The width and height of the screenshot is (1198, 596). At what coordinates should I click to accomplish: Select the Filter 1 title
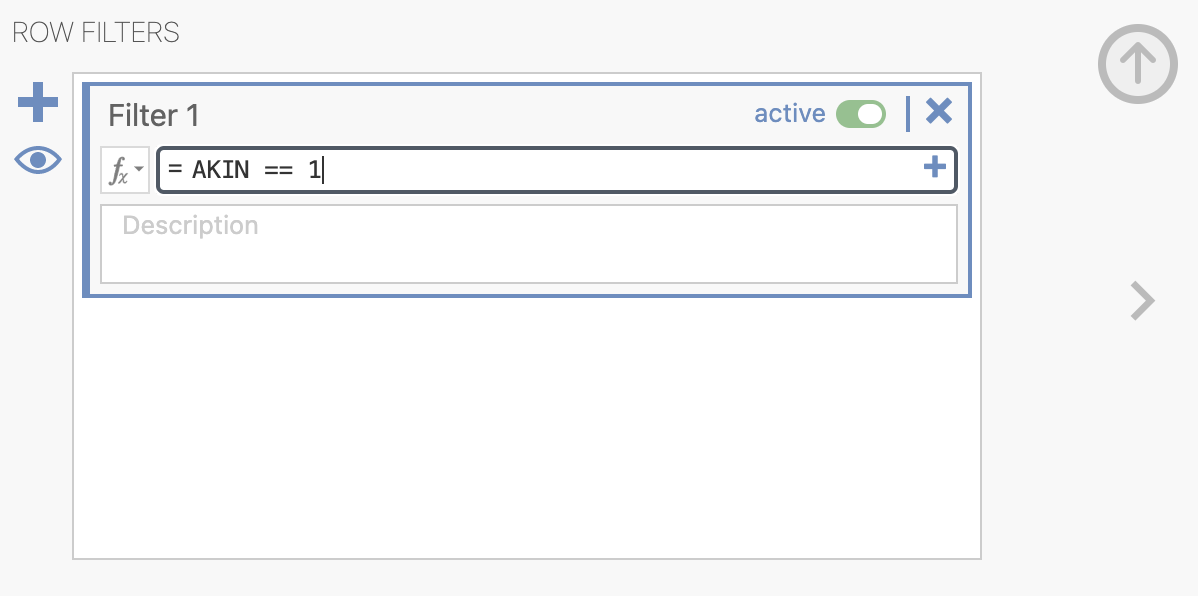point(154,115)
